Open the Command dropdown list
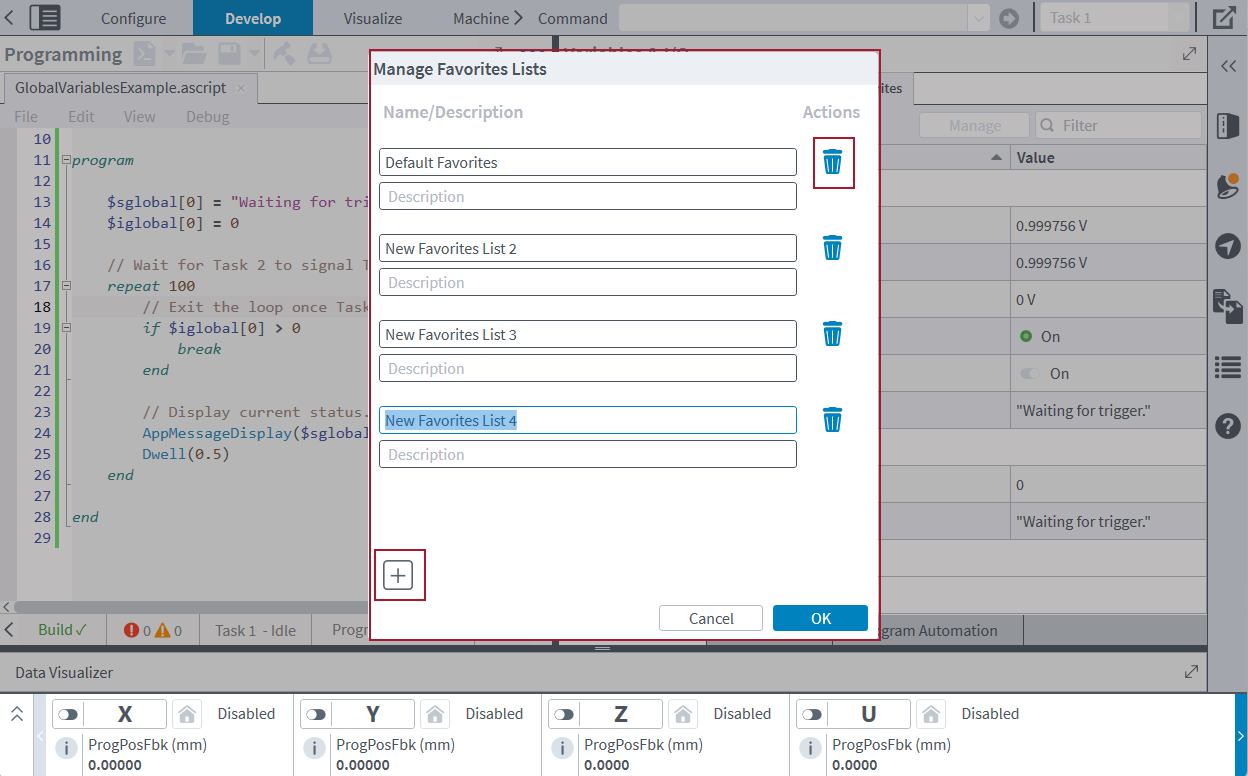 coord(977,18)
